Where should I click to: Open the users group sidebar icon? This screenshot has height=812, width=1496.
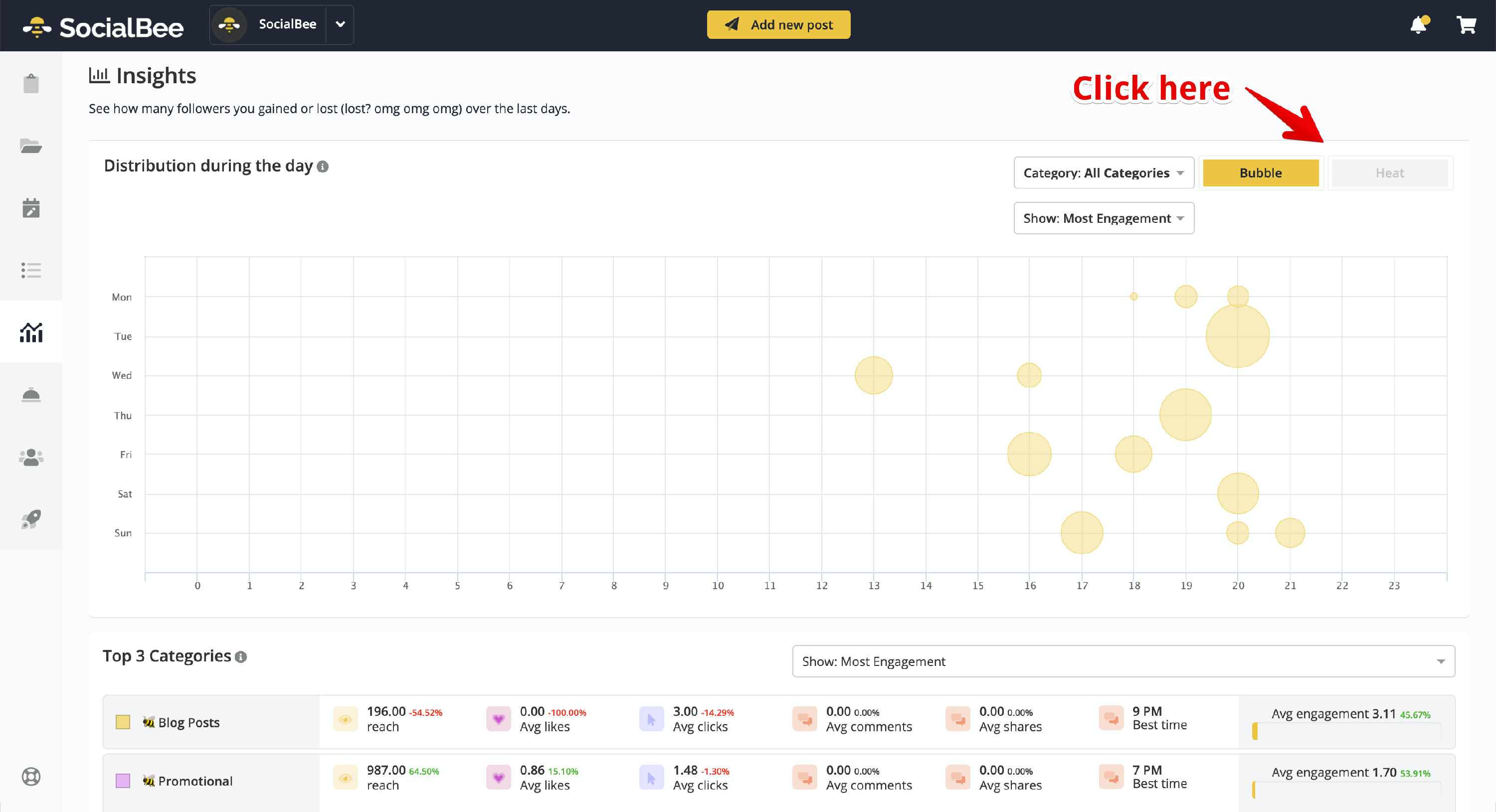click(31, 458)
